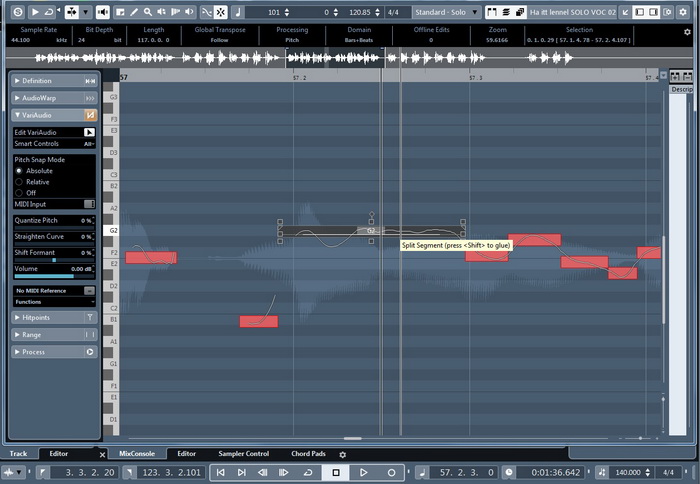Open the Set up Window Layout icon
The height and width of the screenshot is (484, 700).
coord(668,12)
